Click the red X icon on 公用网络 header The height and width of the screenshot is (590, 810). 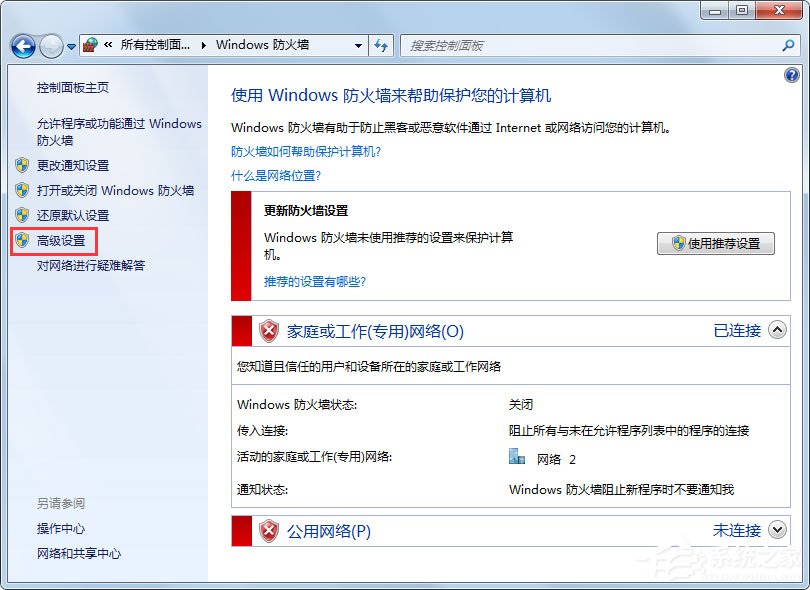point(268,531)
